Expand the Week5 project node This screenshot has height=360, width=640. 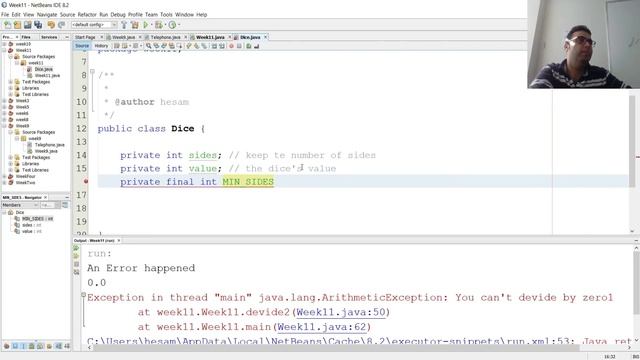4,107
